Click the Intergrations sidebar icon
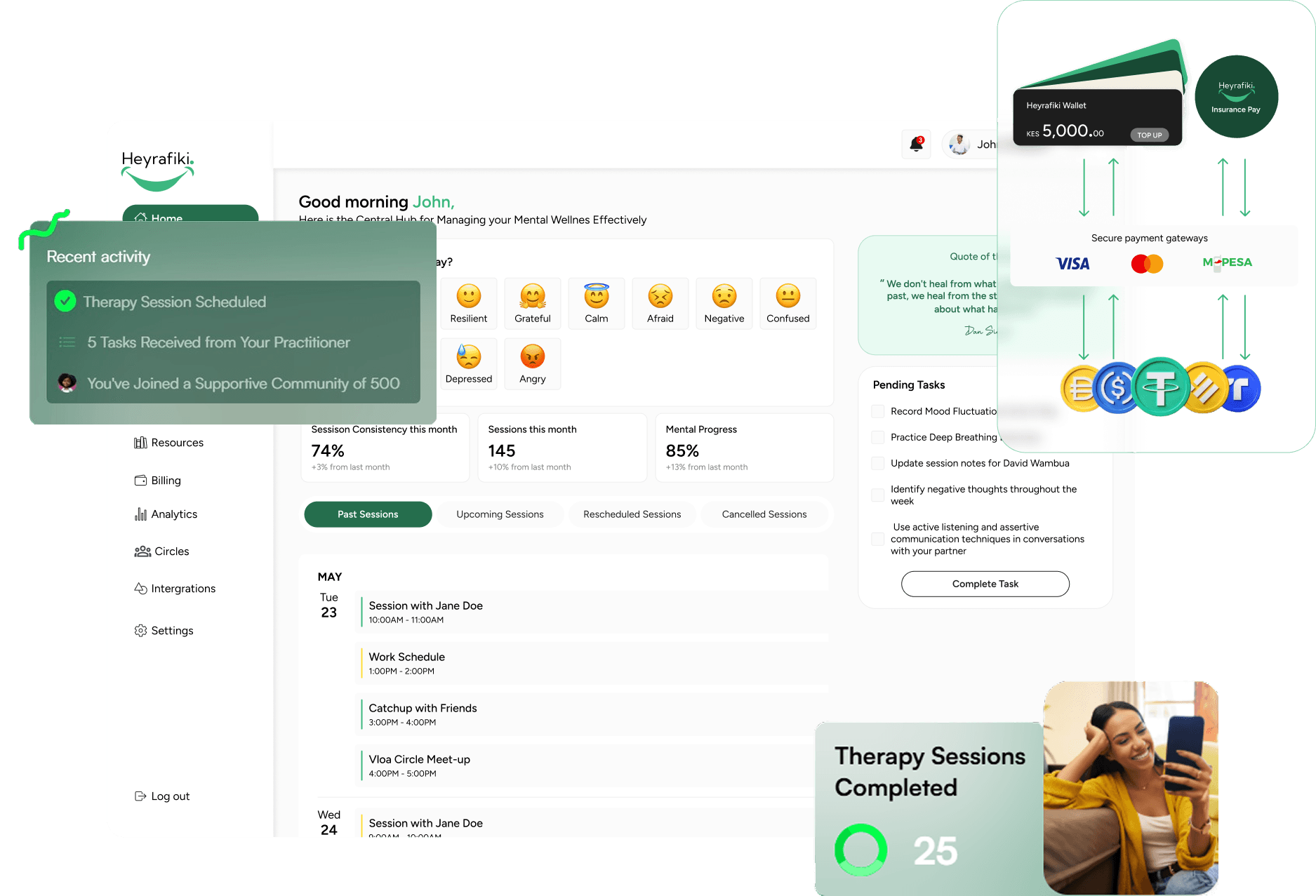This screenshot has height=896, width=1316. pyautogui.click(x=140, y=589)
